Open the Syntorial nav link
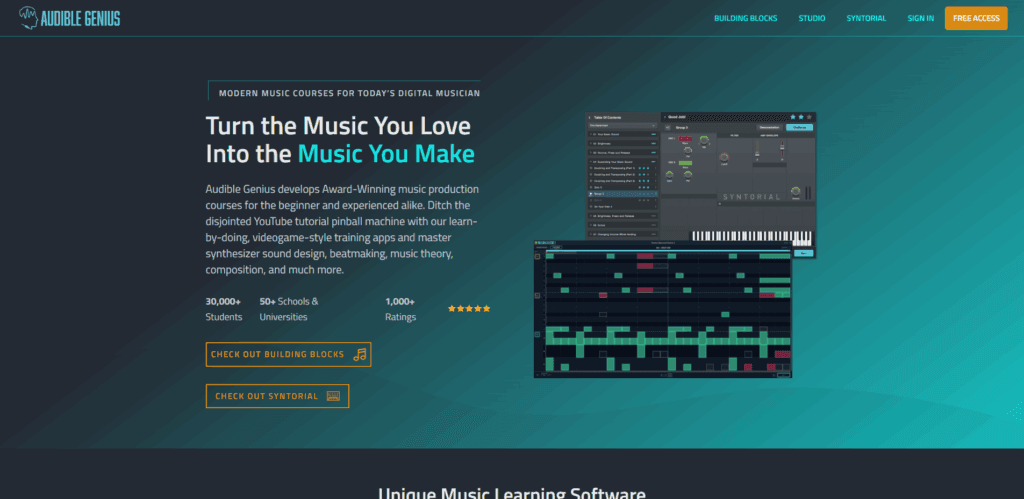The image size is (1024, 499). click(x=866, y=18)
